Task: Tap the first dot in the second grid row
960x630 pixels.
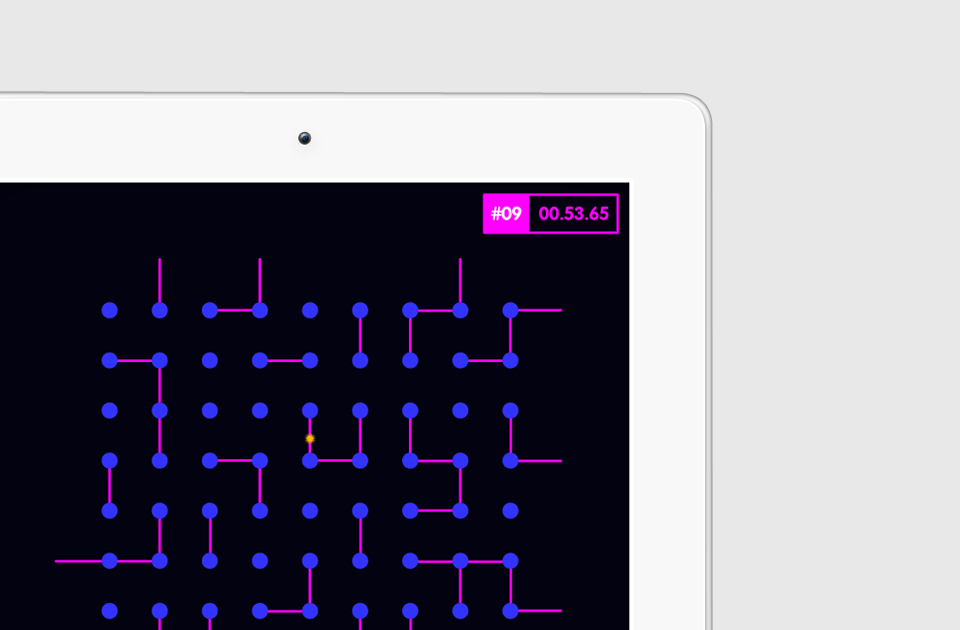Action: [110, 360]
